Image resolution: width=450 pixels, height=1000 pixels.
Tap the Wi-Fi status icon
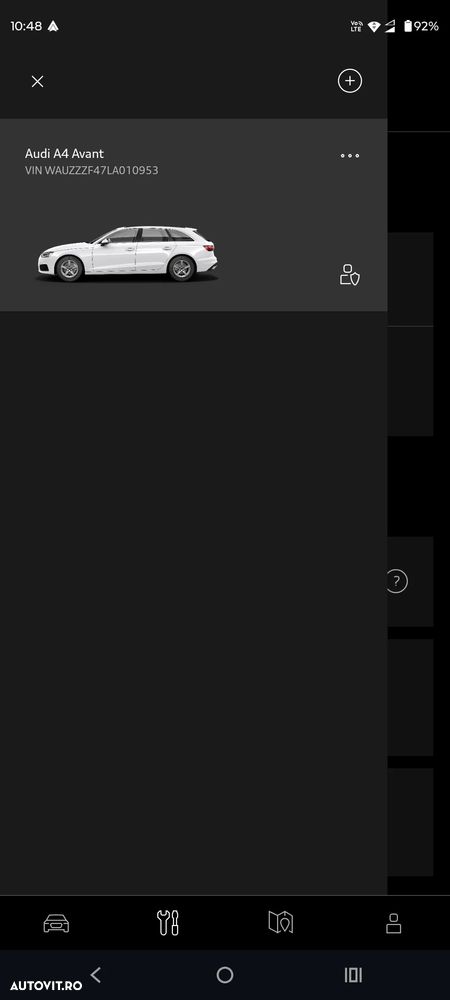tap(374, 26)
